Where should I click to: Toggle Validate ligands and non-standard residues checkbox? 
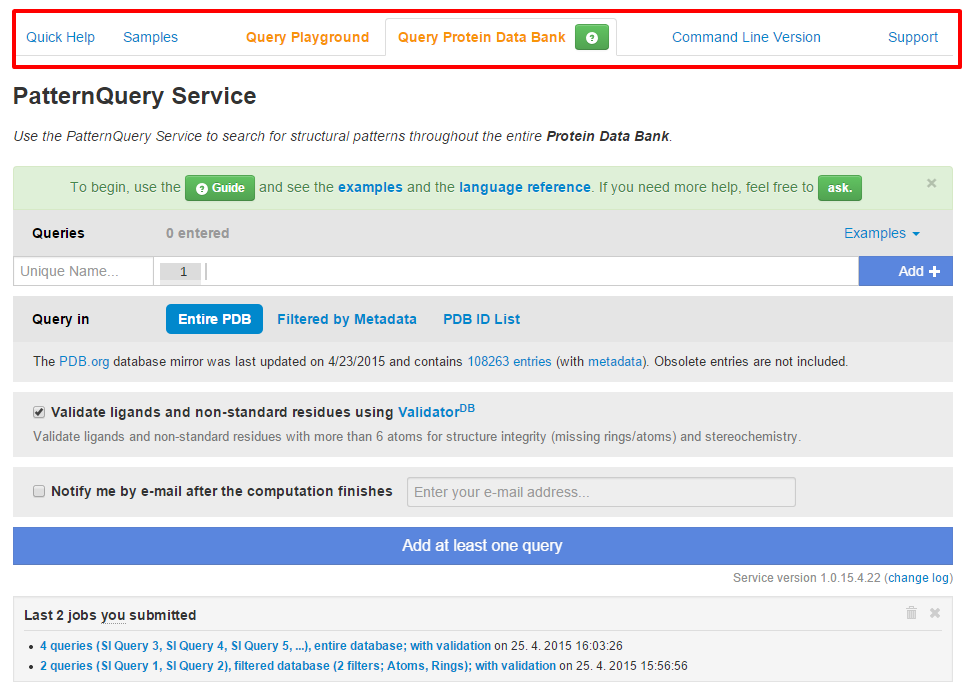[x=39, y=412]
